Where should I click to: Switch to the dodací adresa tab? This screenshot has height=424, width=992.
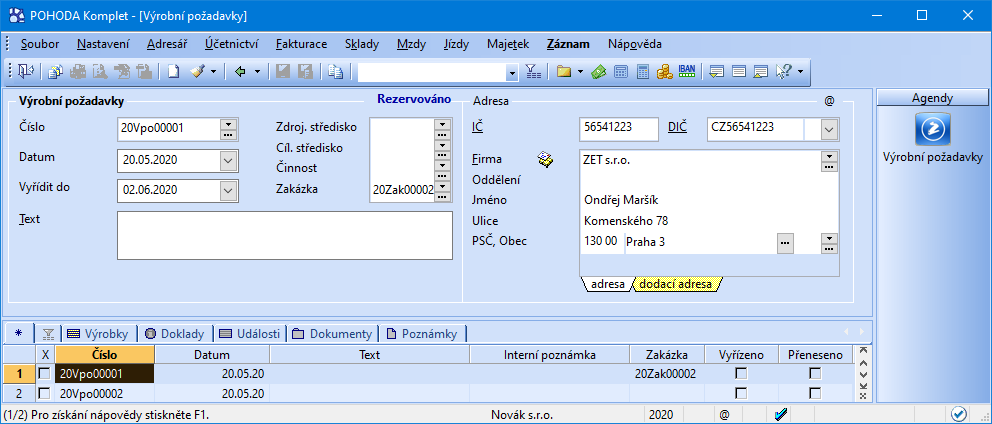click(676, 284)
